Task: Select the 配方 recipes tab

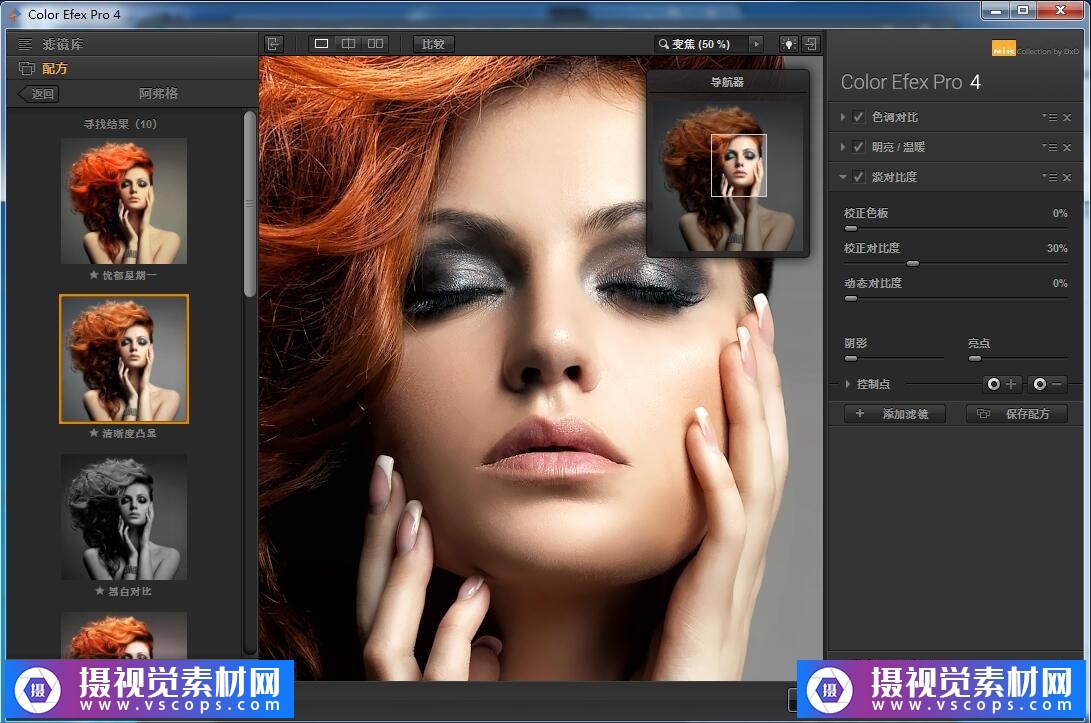Action: [x=54, y=69]
